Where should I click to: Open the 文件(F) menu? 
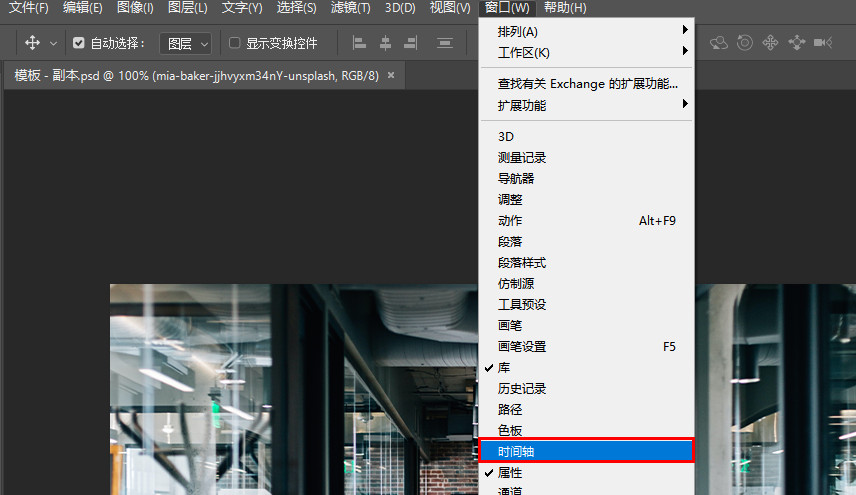tap(29, 8)
